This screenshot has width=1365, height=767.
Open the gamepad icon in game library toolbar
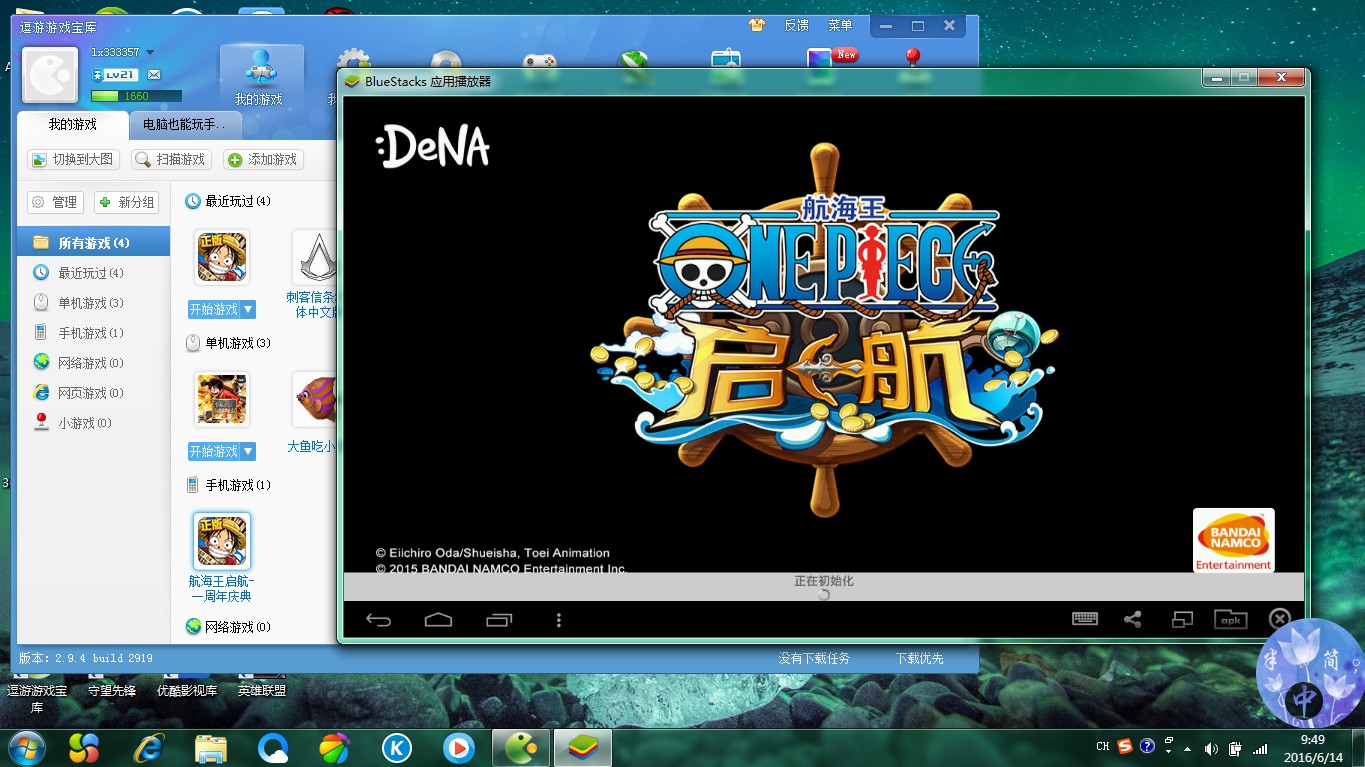pyautogui.click(x=541, y=62)
